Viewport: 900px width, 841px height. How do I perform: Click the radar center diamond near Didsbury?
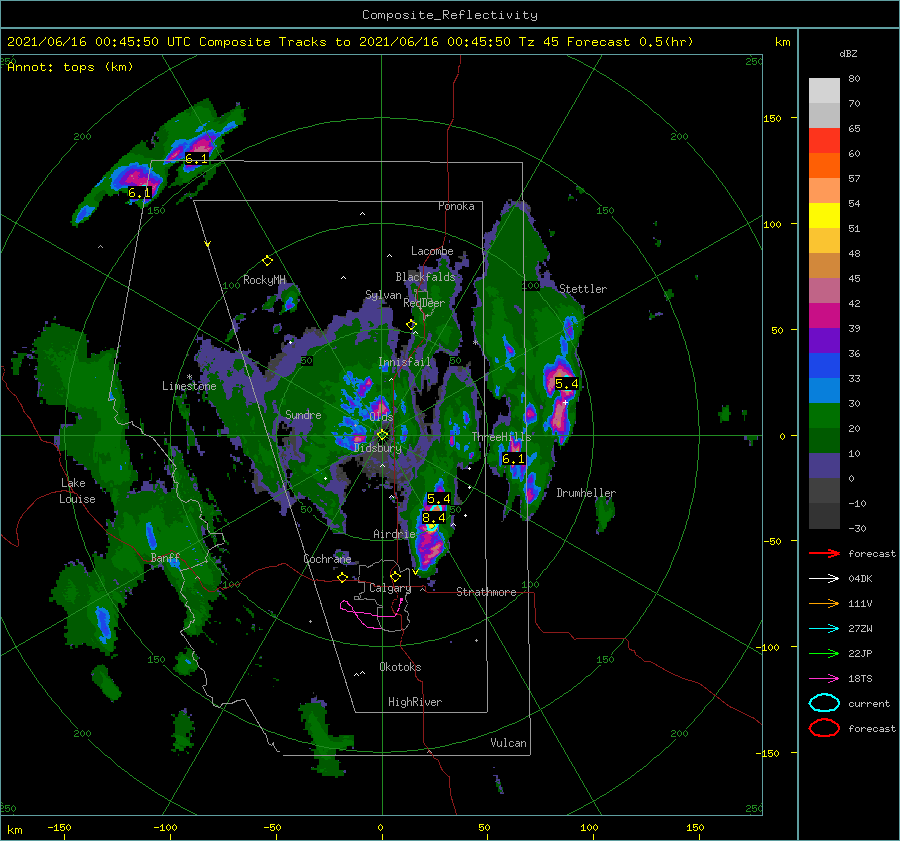382,435
